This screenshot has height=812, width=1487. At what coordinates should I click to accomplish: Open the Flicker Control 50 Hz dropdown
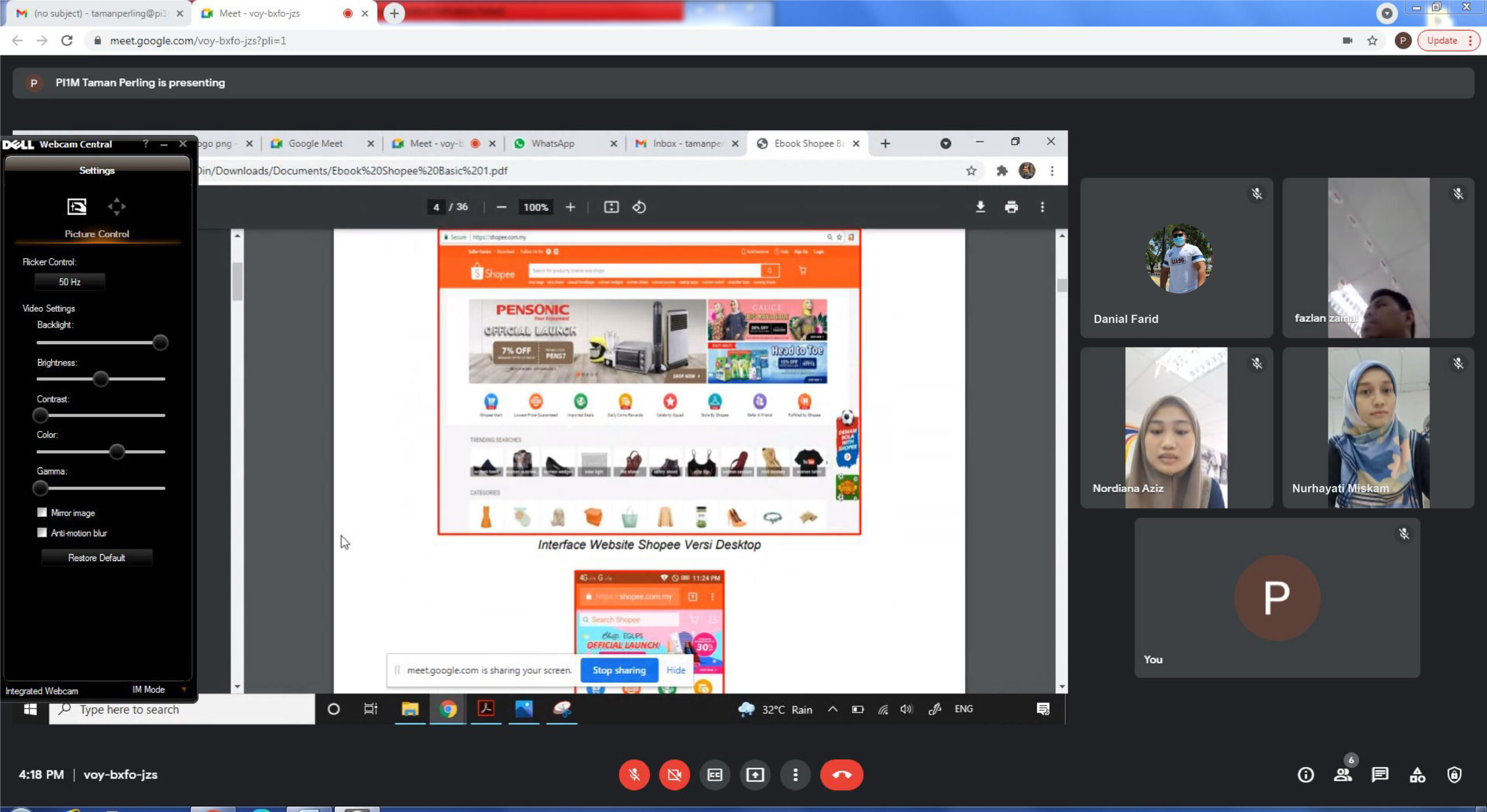(70, 282)
